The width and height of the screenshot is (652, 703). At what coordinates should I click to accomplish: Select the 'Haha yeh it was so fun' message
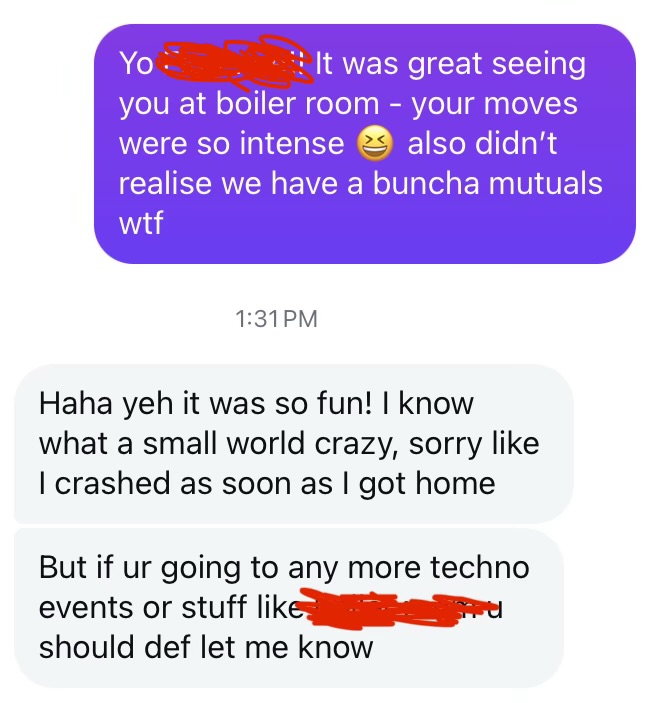(294, 443)
